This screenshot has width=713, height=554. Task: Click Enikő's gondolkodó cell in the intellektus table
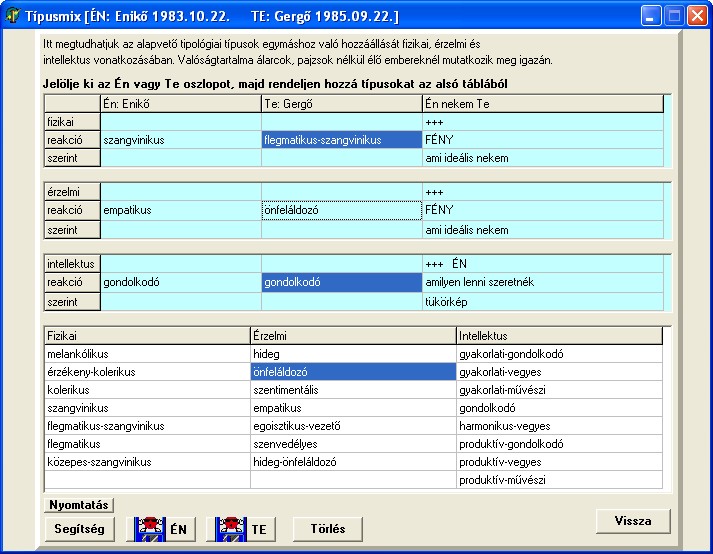coord(181,282)
